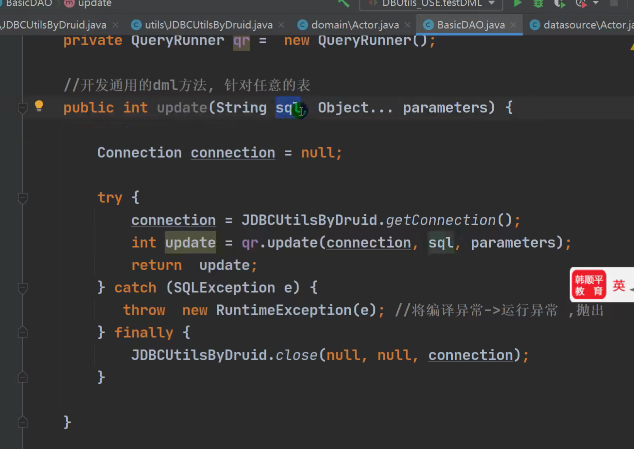Click the class icon on utils\JDBCUtilsByDruid.java tab
634x449 pixels.
pyautogui.click(x=136, y=25)
